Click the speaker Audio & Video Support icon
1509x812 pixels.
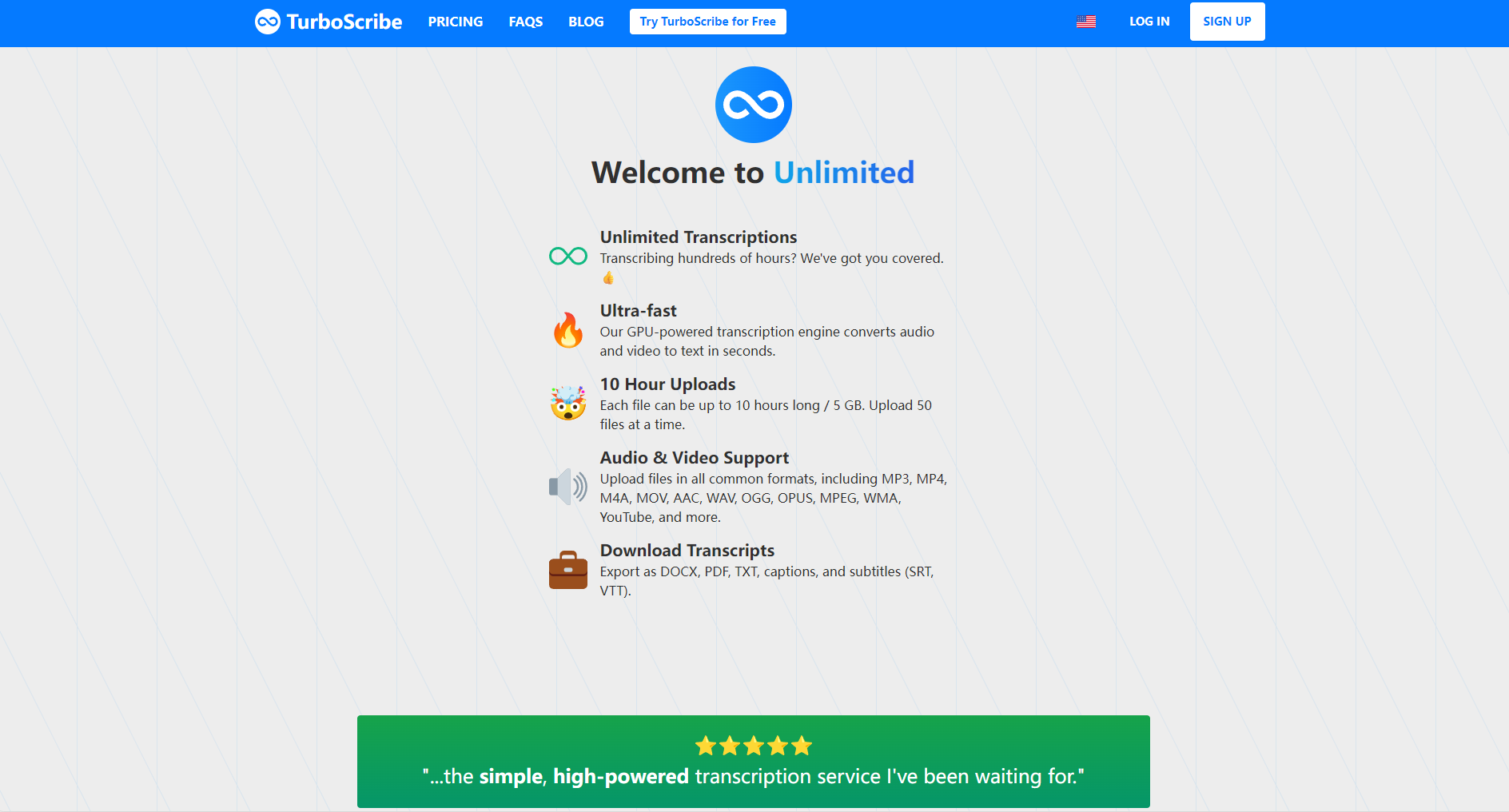tap(568, 486)
